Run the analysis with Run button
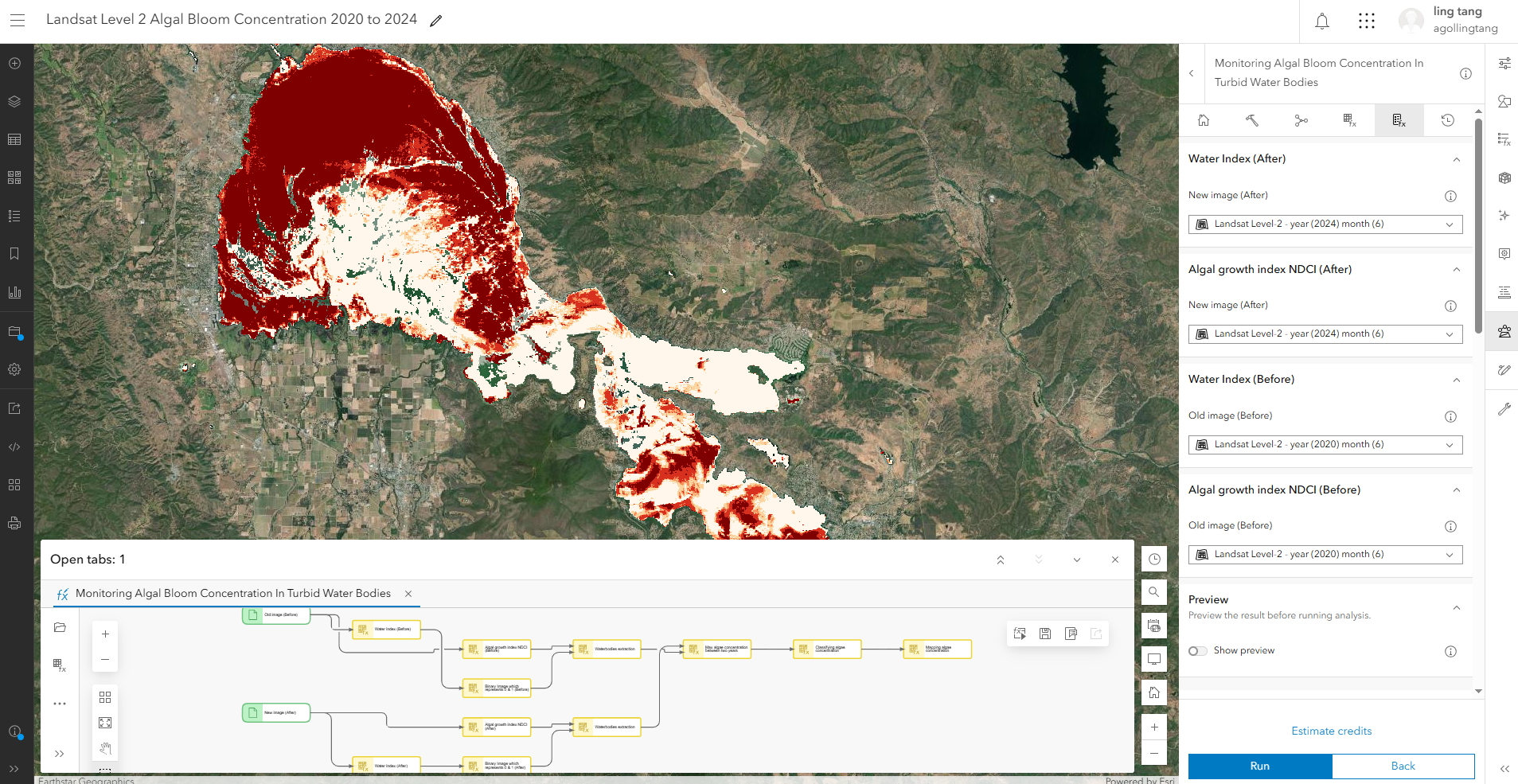1518x784 pixels. [x=1260, y=766]
